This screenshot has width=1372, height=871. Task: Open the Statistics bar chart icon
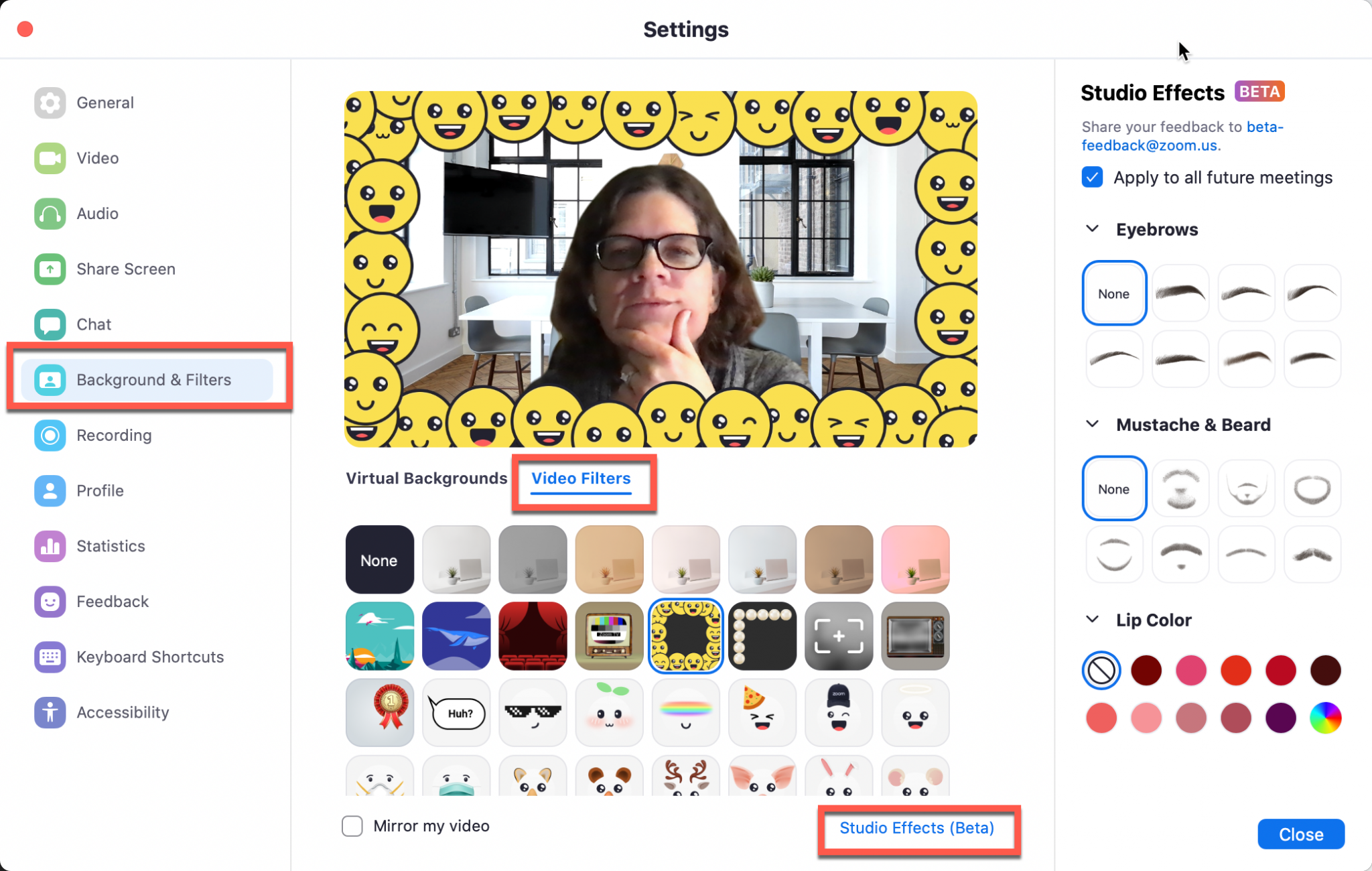50,546
